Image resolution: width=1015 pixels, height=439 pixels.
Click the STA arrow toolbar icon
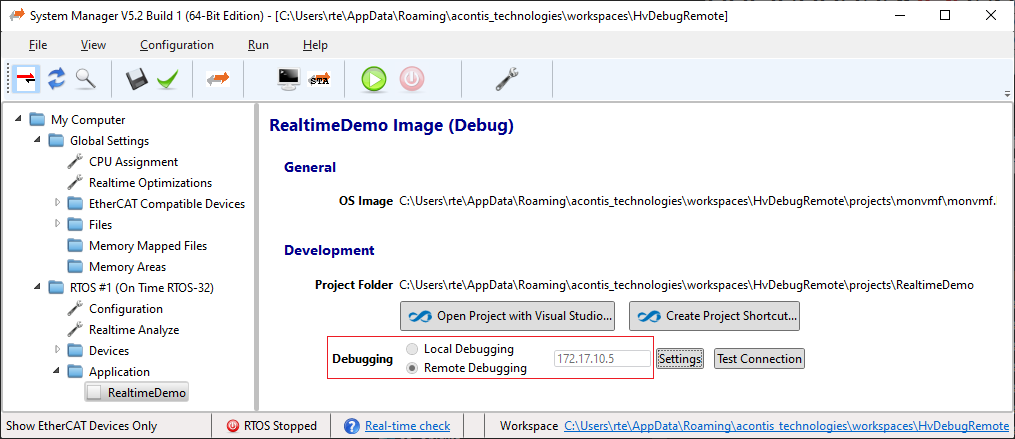[x=319, y=79]
